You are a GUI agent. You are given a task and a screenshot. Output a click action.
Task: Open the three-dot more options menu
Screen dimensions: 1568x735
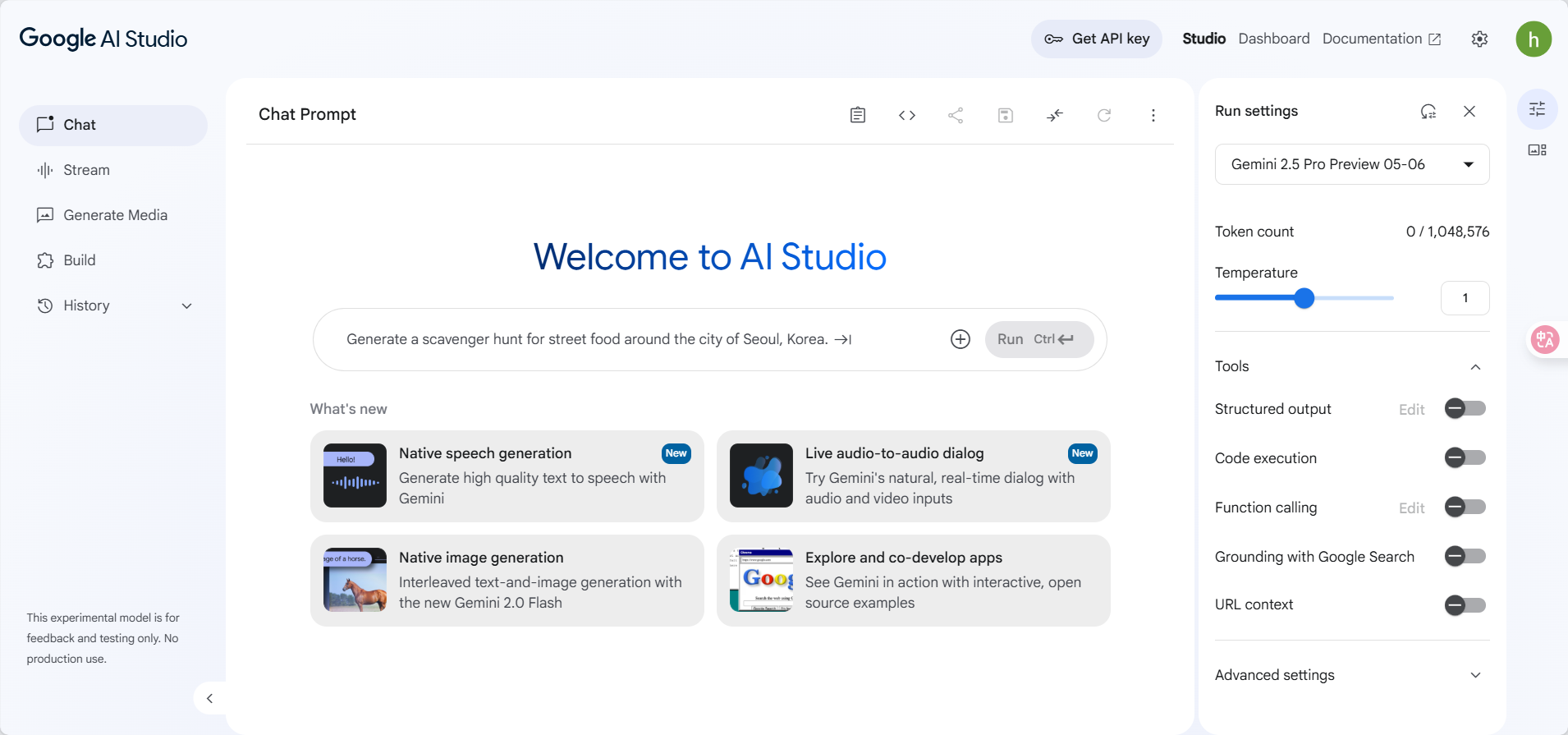coord(1153,115)
